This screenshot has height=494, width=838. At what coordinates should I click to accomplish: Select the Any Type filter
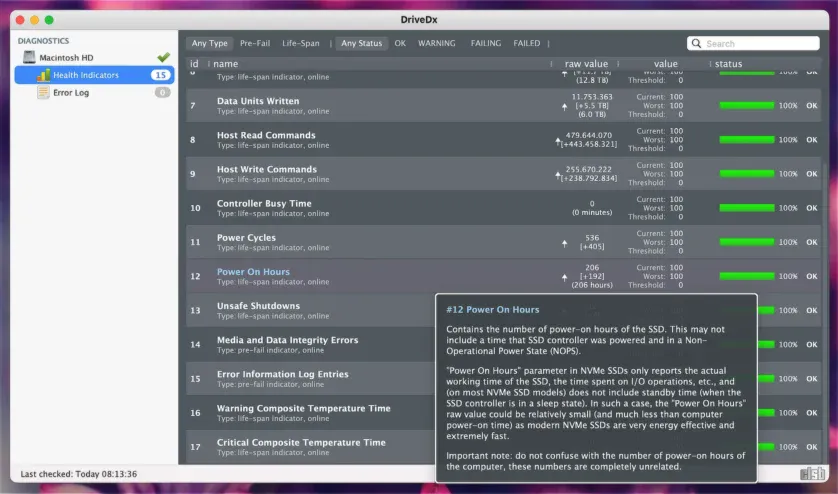point(210,44)
